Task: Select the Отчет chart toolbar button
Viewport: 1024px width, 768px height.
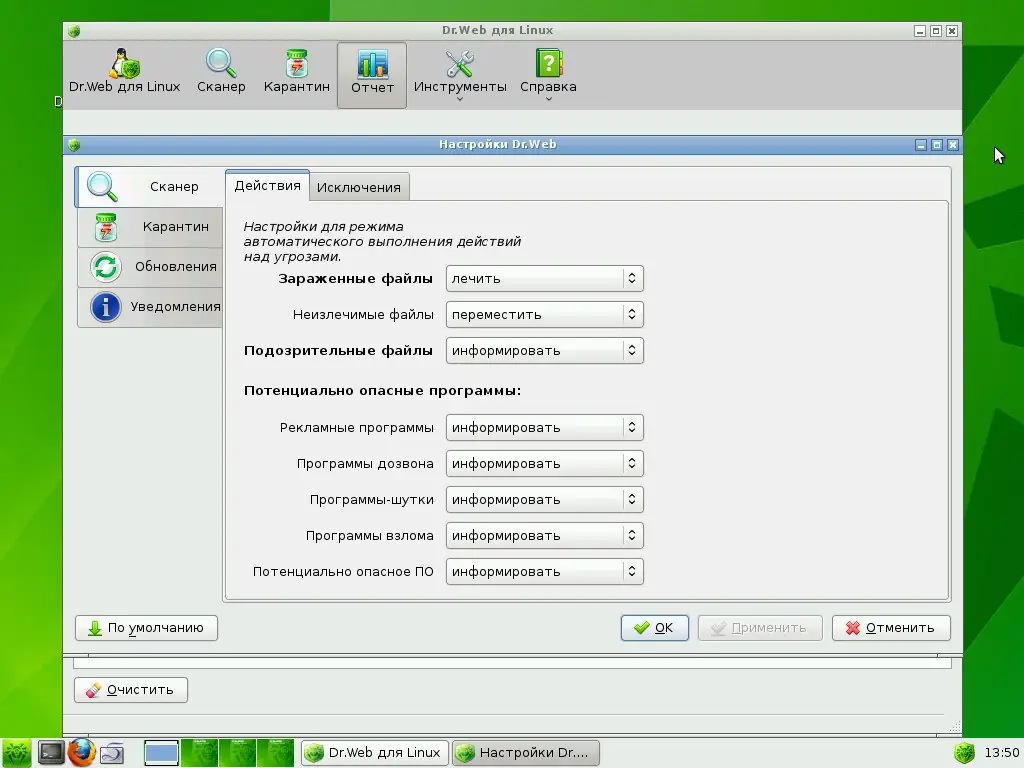Action: click(x=372, y=75)
